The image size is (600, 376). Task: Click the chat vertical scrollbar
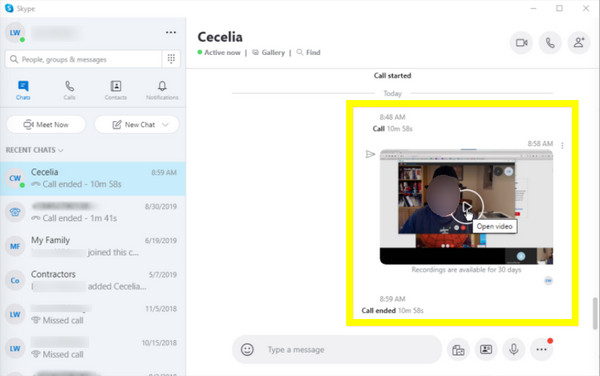[595, 313]
